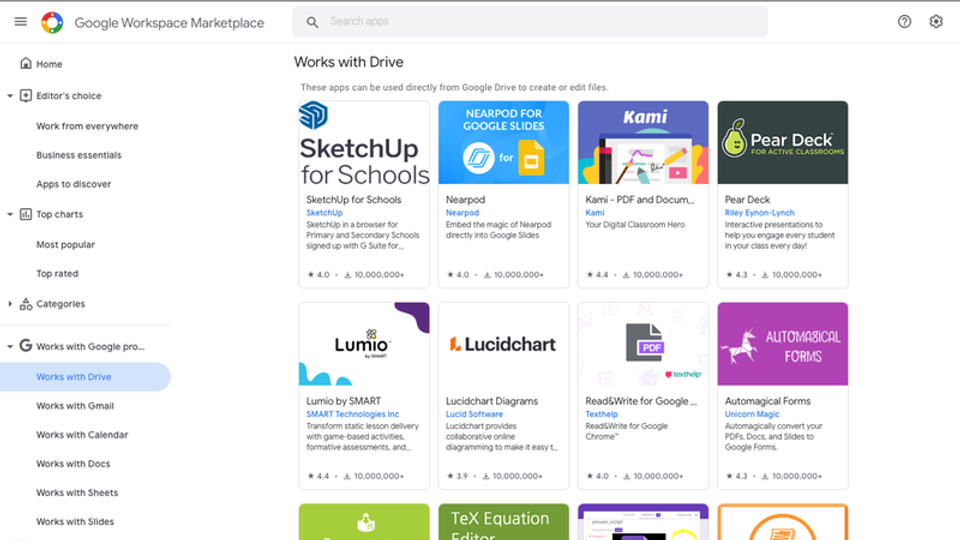The height and width of the screenshot is (540, 960).
Task: Click the Categories shapes icon
Action: 26,304
